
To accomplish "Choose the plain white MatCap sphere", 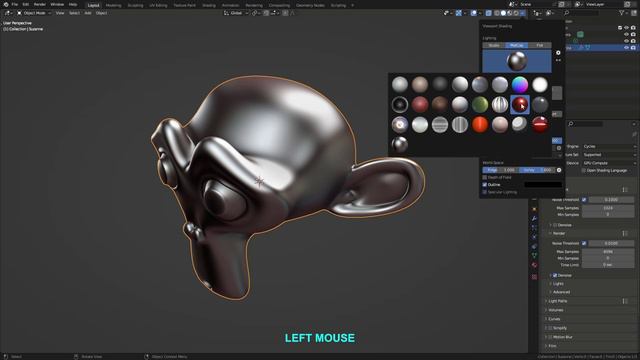I will click(x=540, y=84).
